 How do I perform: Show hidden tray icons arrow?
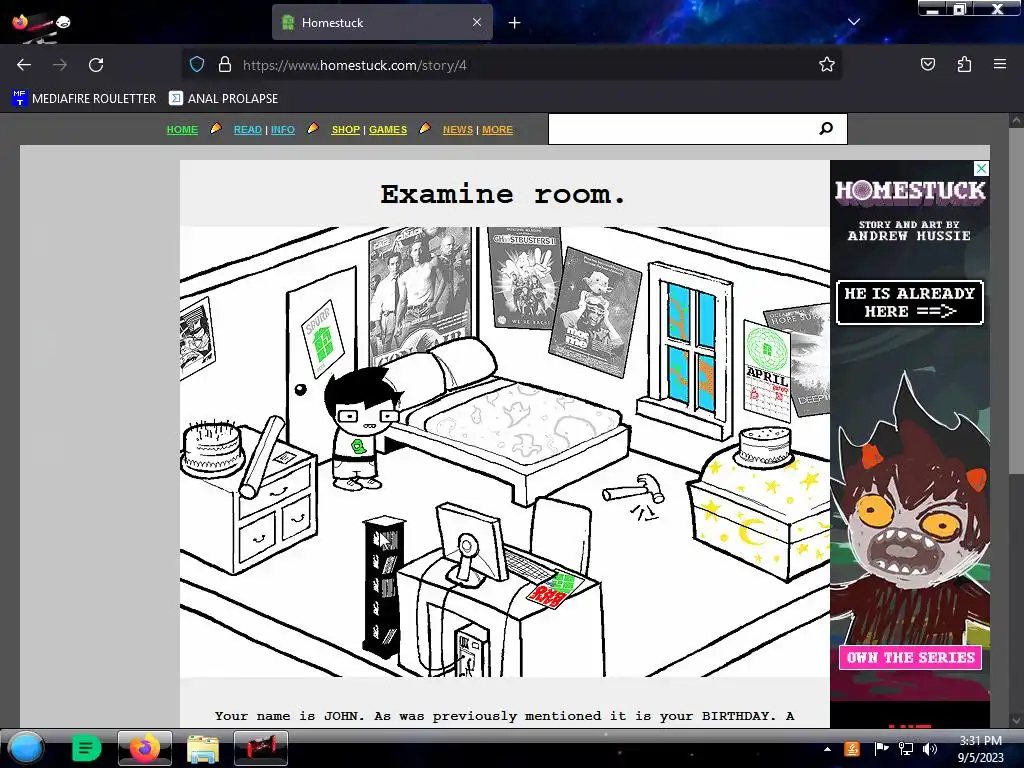tap(827, 749)
